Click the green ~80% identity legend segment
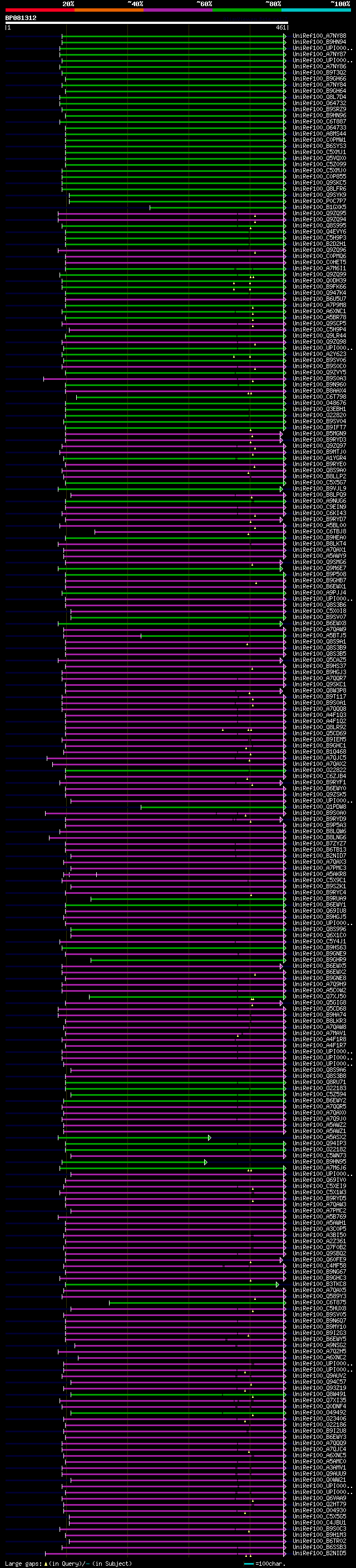Image resolution: width=356 pixels, height=1568 pixels. (x=246, y=10)
